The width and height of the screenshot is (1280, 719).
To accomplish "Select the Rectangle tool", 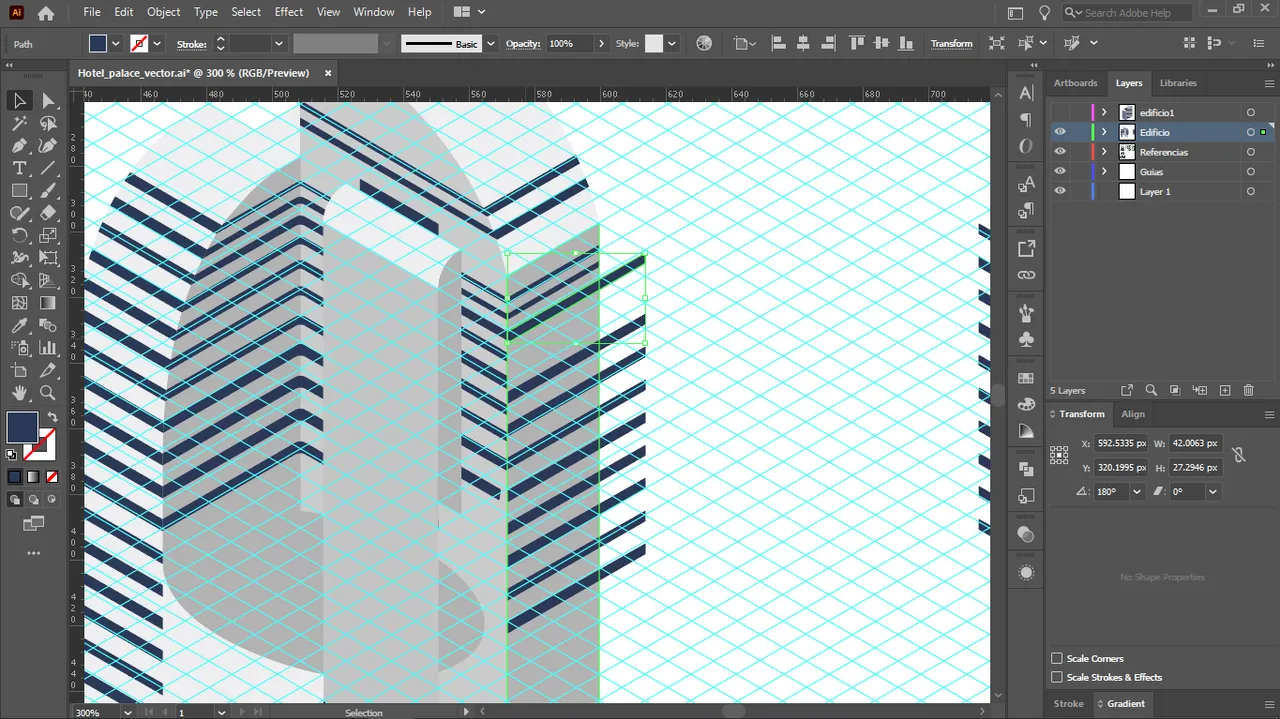I will tap(19, 191).
